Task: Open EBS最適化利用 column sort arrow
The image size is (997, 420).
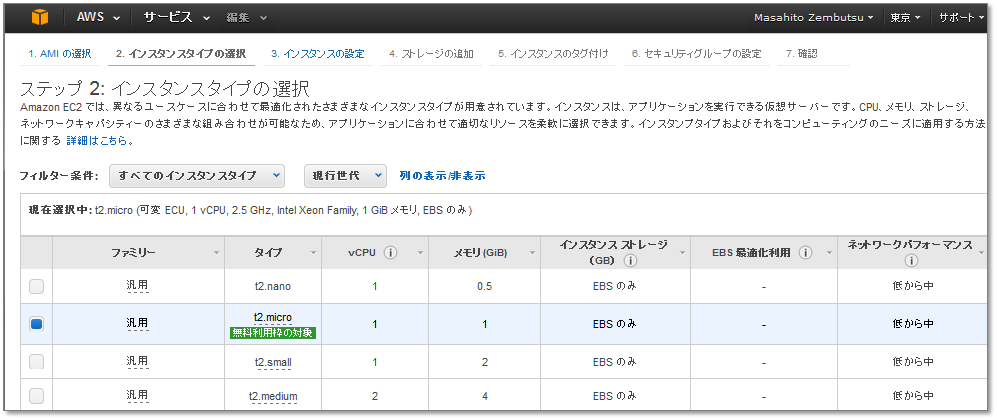Action: pos(829,254)
